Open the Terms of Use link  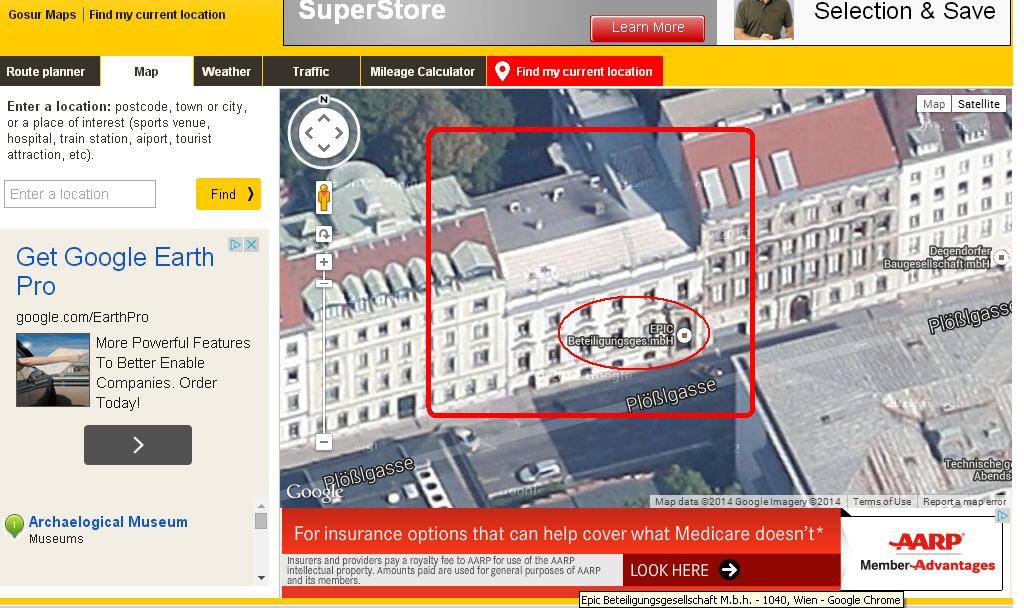(x=882, y=502)
